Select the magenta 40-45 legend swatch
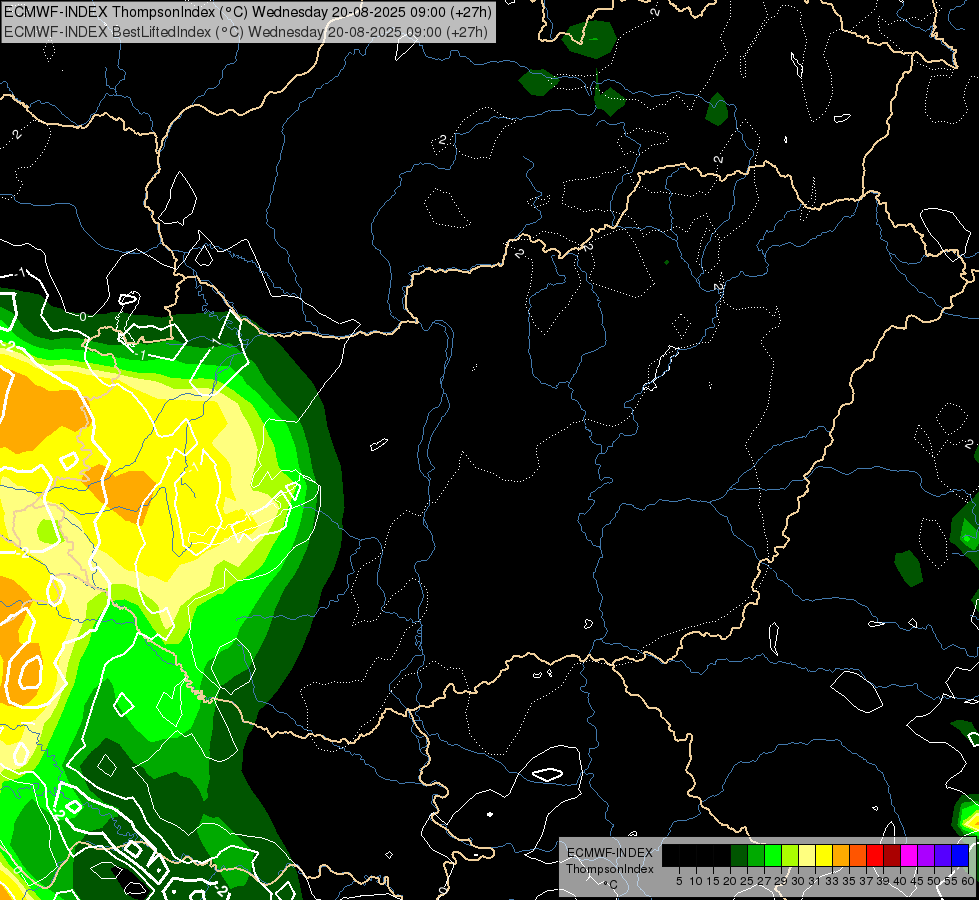The width and height of the screenshot is (979, 900). click(x=909, y=855)
